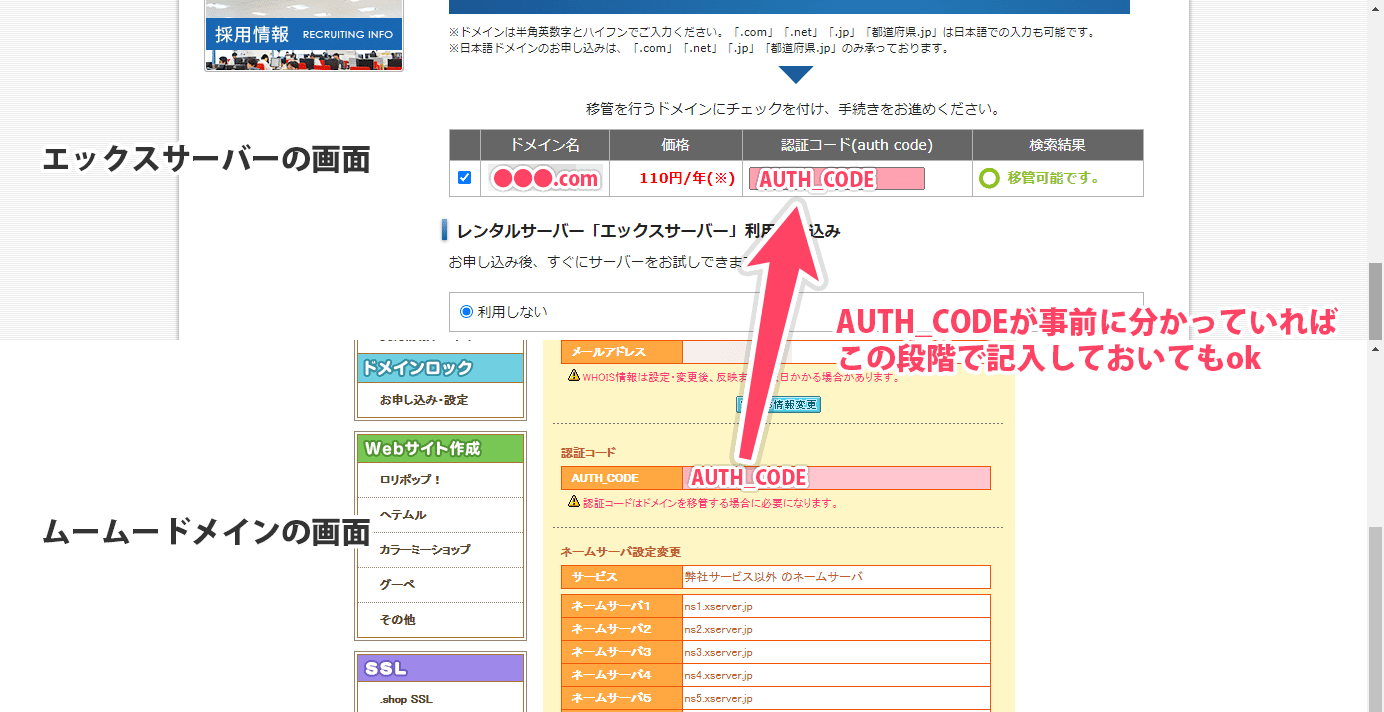The image size is (1384, 712).
Task: Click the サービス name server value
Action: [x=836, y=577]
